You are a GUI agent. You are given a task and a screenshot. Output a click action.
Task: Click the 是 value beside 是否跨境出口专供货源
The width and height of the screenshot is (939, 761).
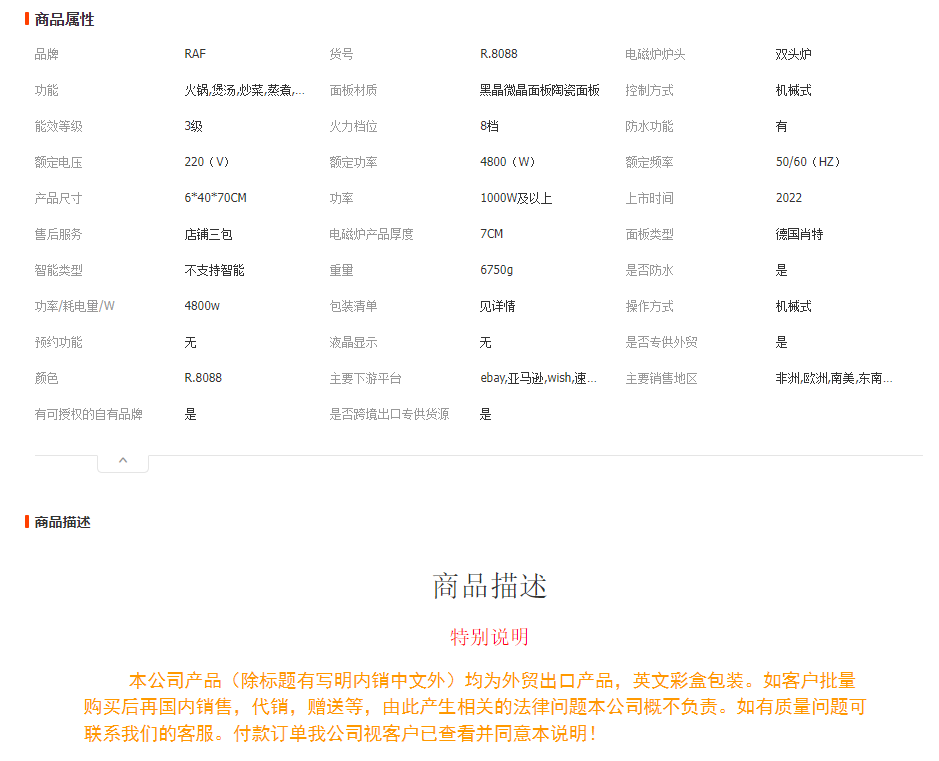(x=486, y=414)
